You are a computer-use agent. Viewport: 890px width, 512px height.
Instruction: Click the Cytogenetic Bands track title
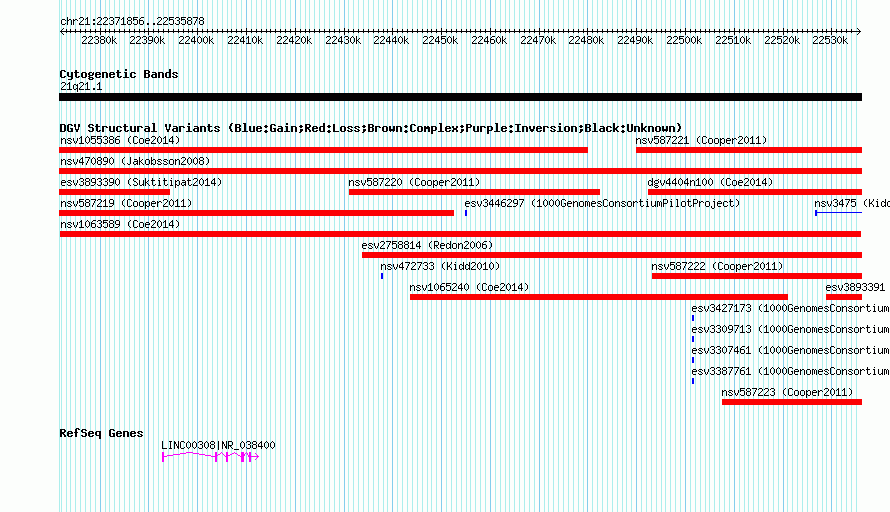pos(119,74)
